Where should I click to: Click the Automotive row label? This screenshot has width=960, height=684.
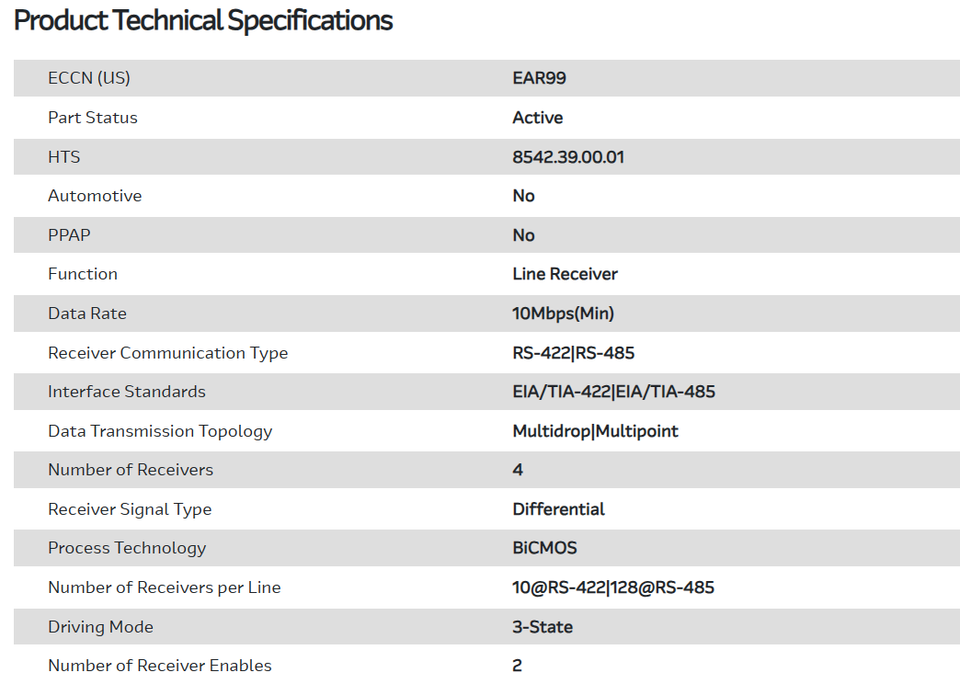click(x=95, y=196)
